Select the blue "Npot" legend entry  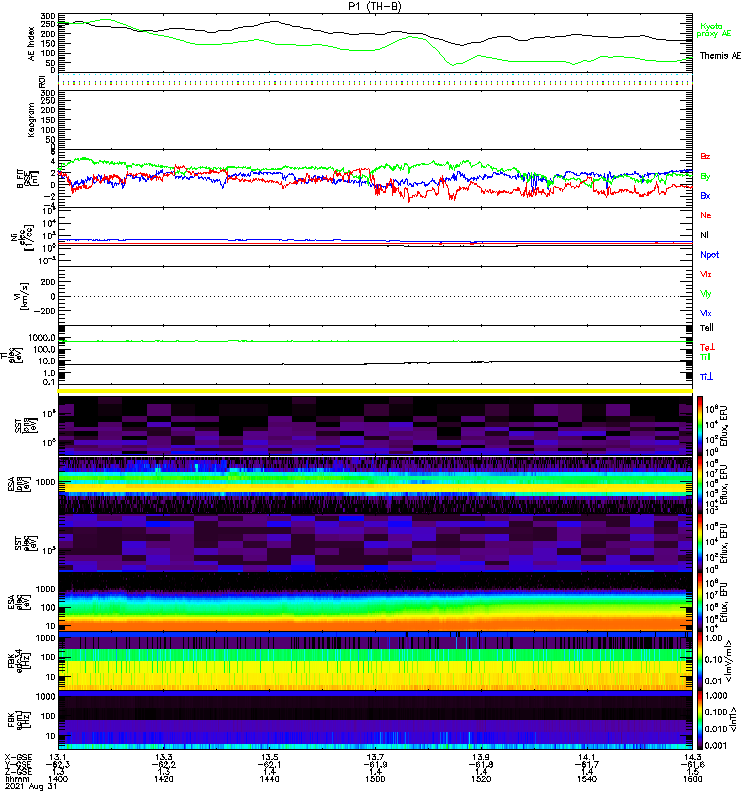click(x=710, y=255)
